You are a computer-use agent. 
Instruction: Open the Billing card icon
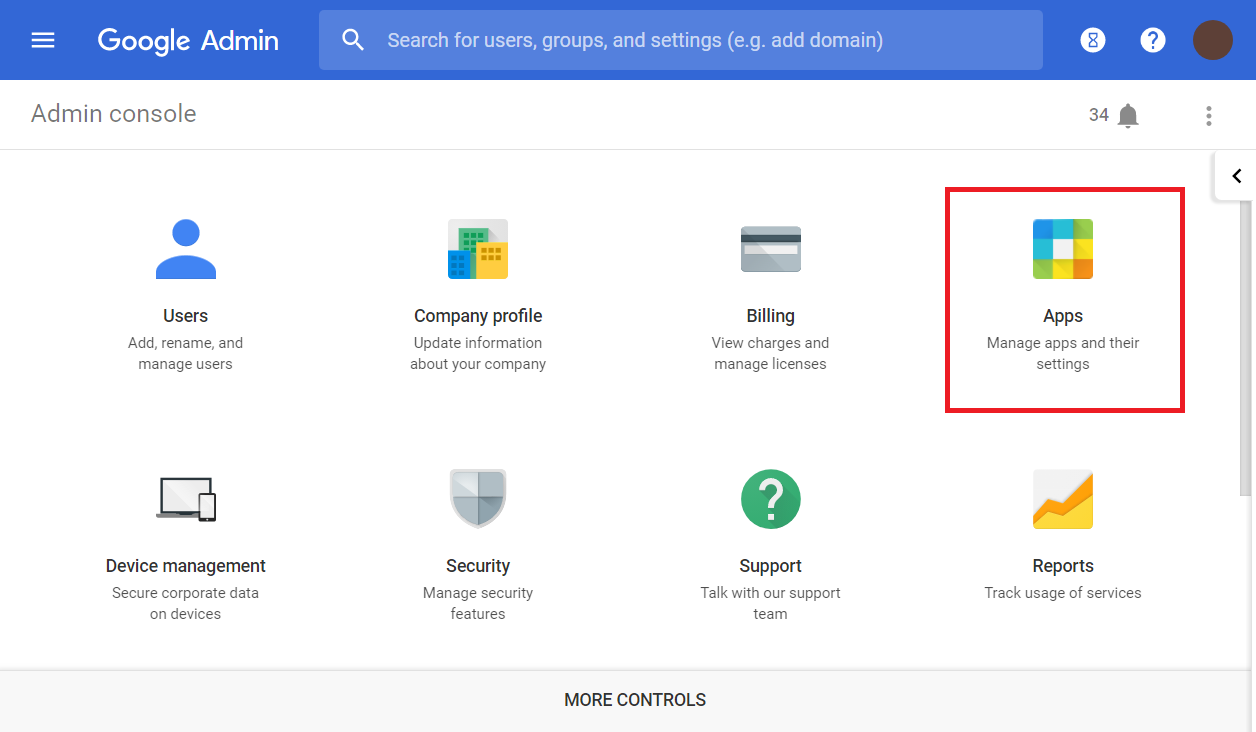pos(770,249)
